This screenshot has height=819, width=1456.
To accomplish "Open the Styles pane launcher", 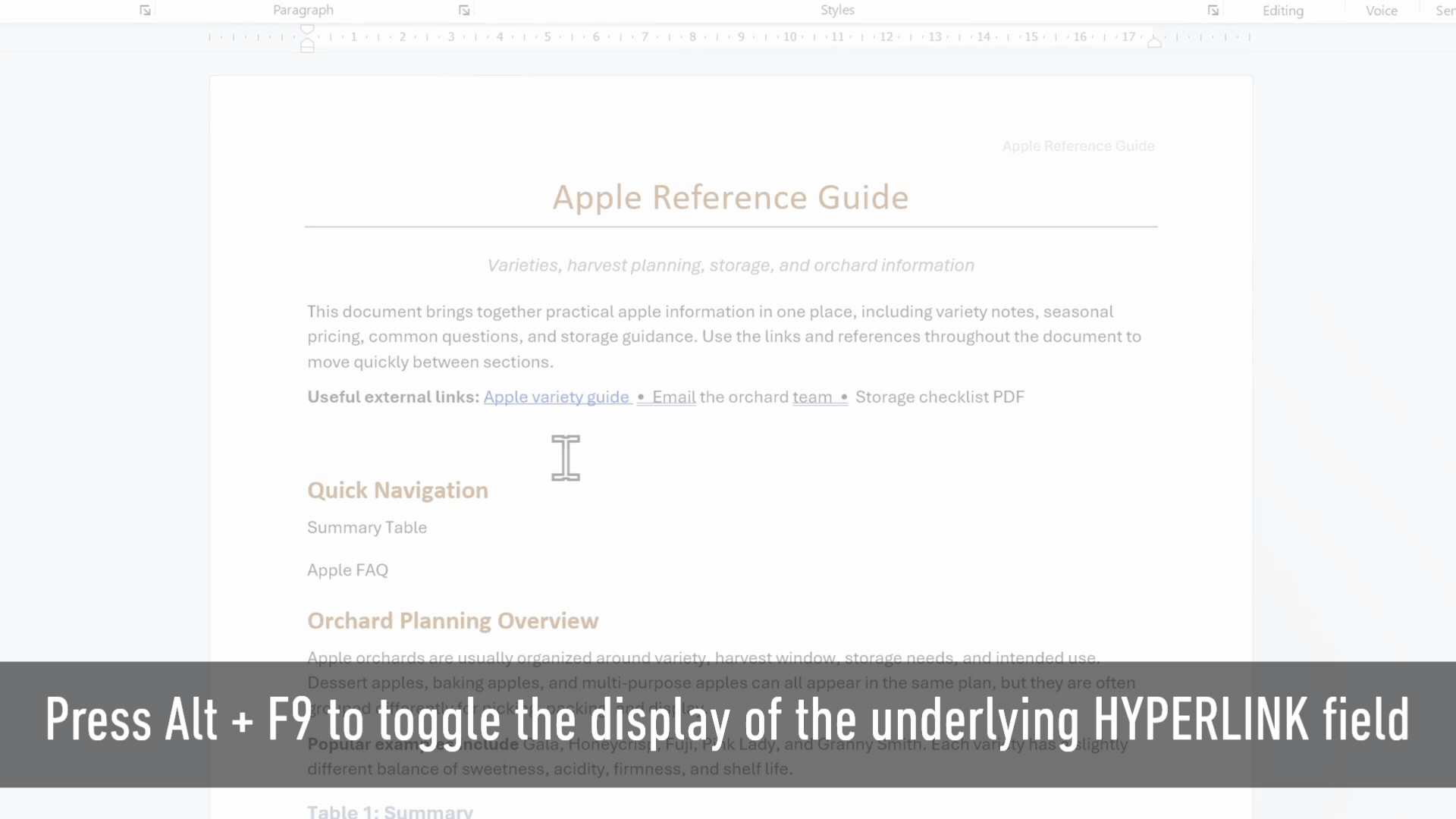I will (x=1213, y=11).
